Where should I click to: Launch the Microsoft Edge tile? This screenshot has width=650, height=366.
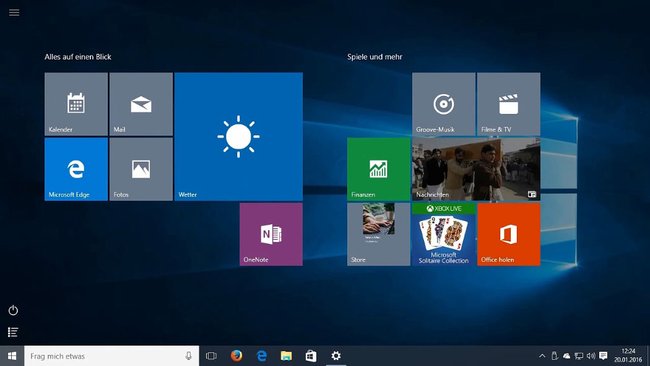point(76,169)
